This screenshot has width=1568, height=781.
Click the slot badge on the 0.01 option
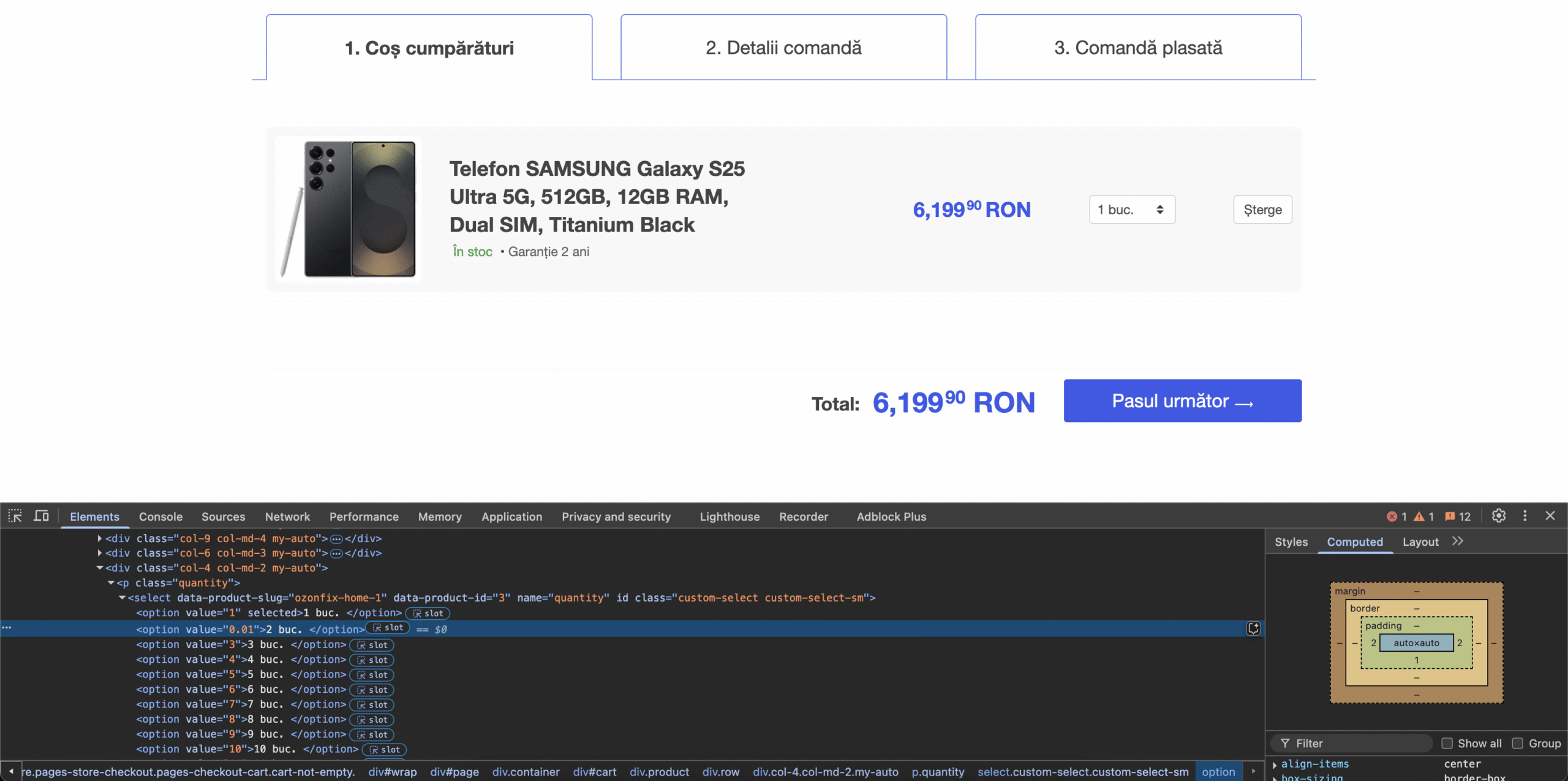[388, 628]
